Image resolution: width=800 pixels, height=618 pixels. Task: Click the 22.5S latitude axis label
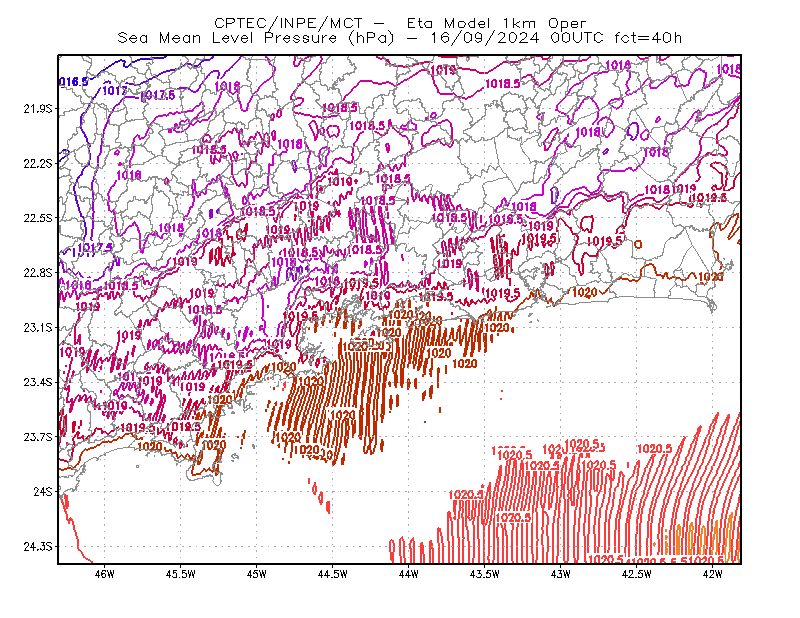37,218
